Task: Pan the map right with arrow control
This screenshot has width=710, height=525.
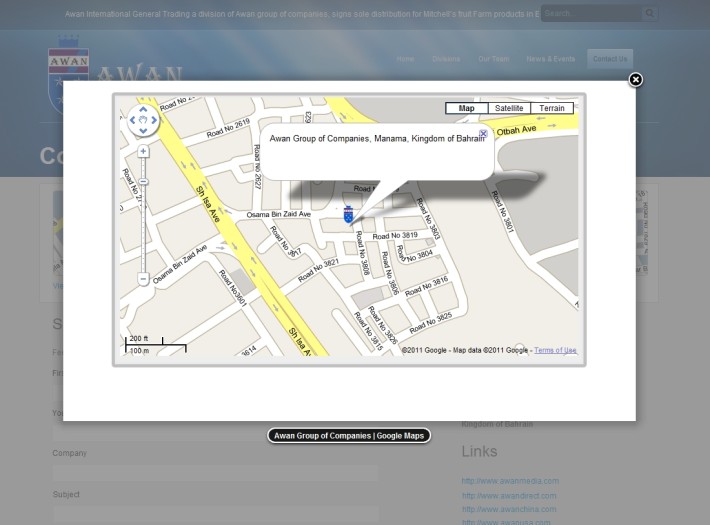Action: pos(157,121)
